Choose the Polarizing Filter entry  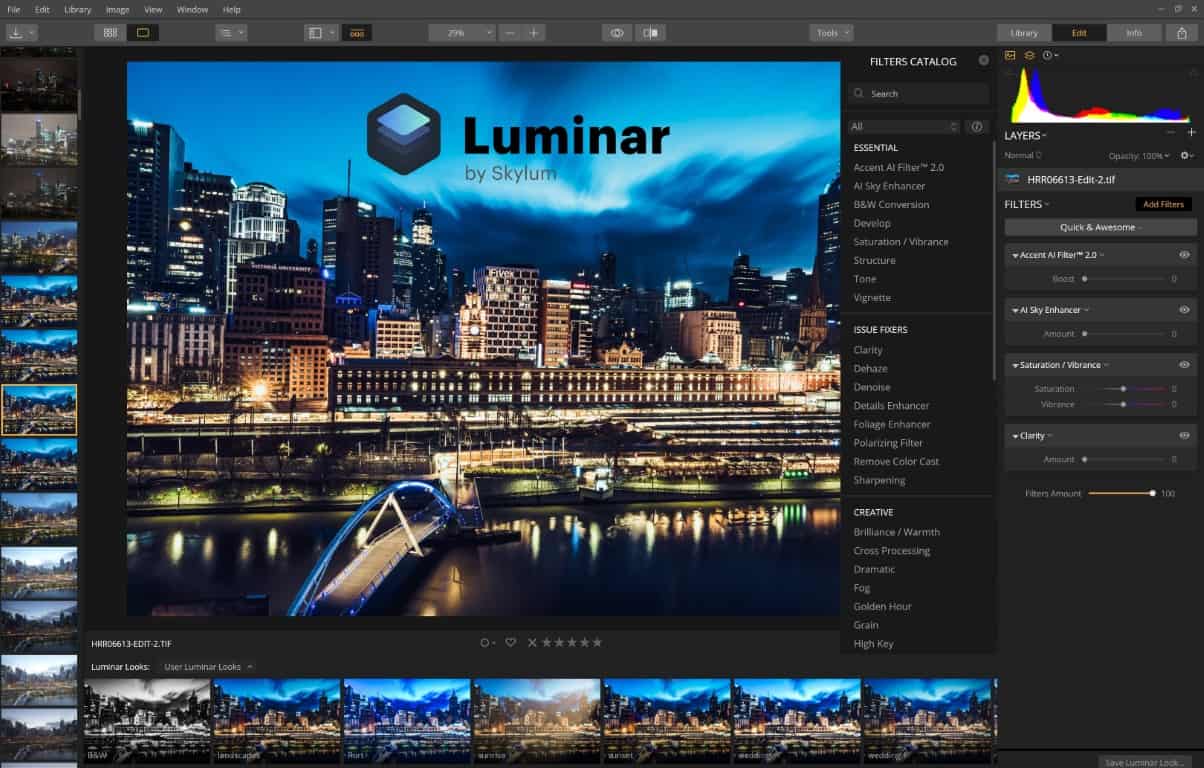click(888, 443)
